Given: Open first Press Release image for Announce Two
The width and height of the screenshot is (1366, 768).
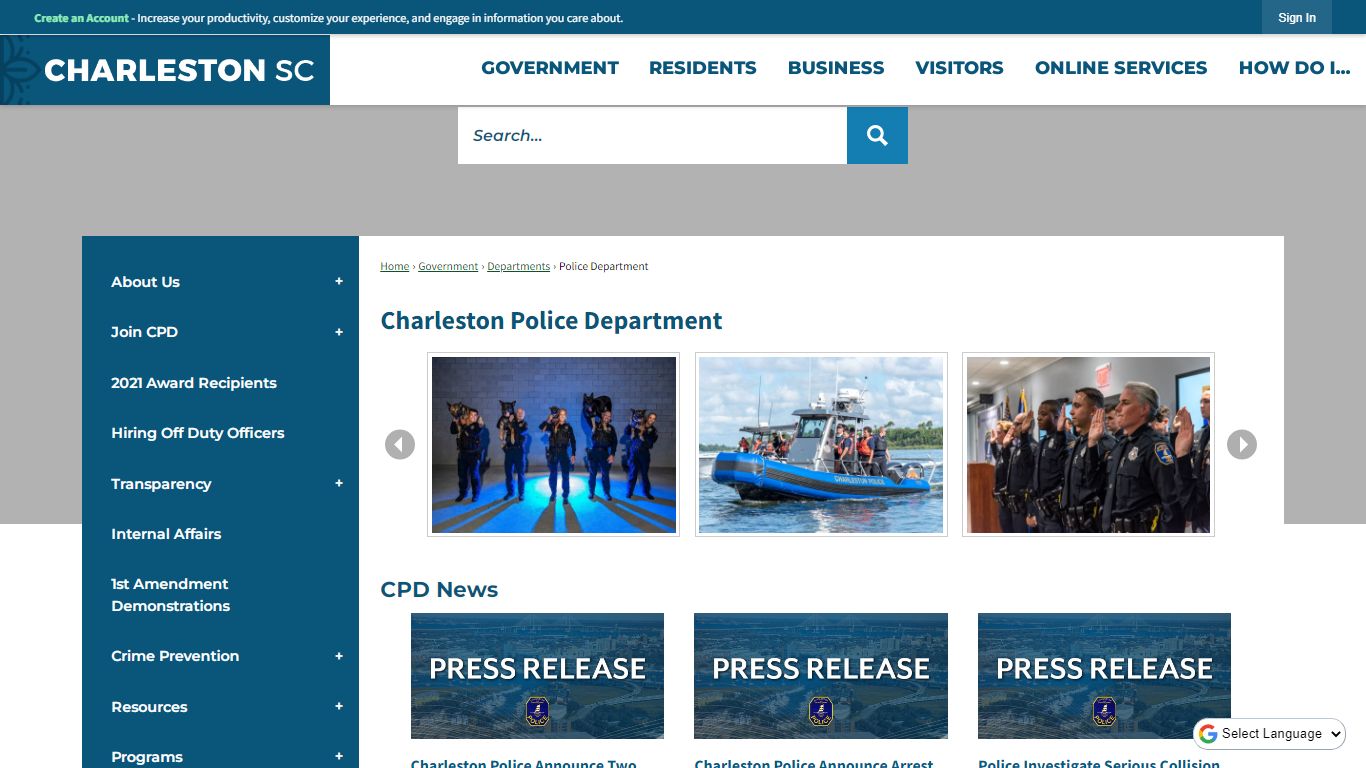Looking at the screenshot, I should point(537,676).
